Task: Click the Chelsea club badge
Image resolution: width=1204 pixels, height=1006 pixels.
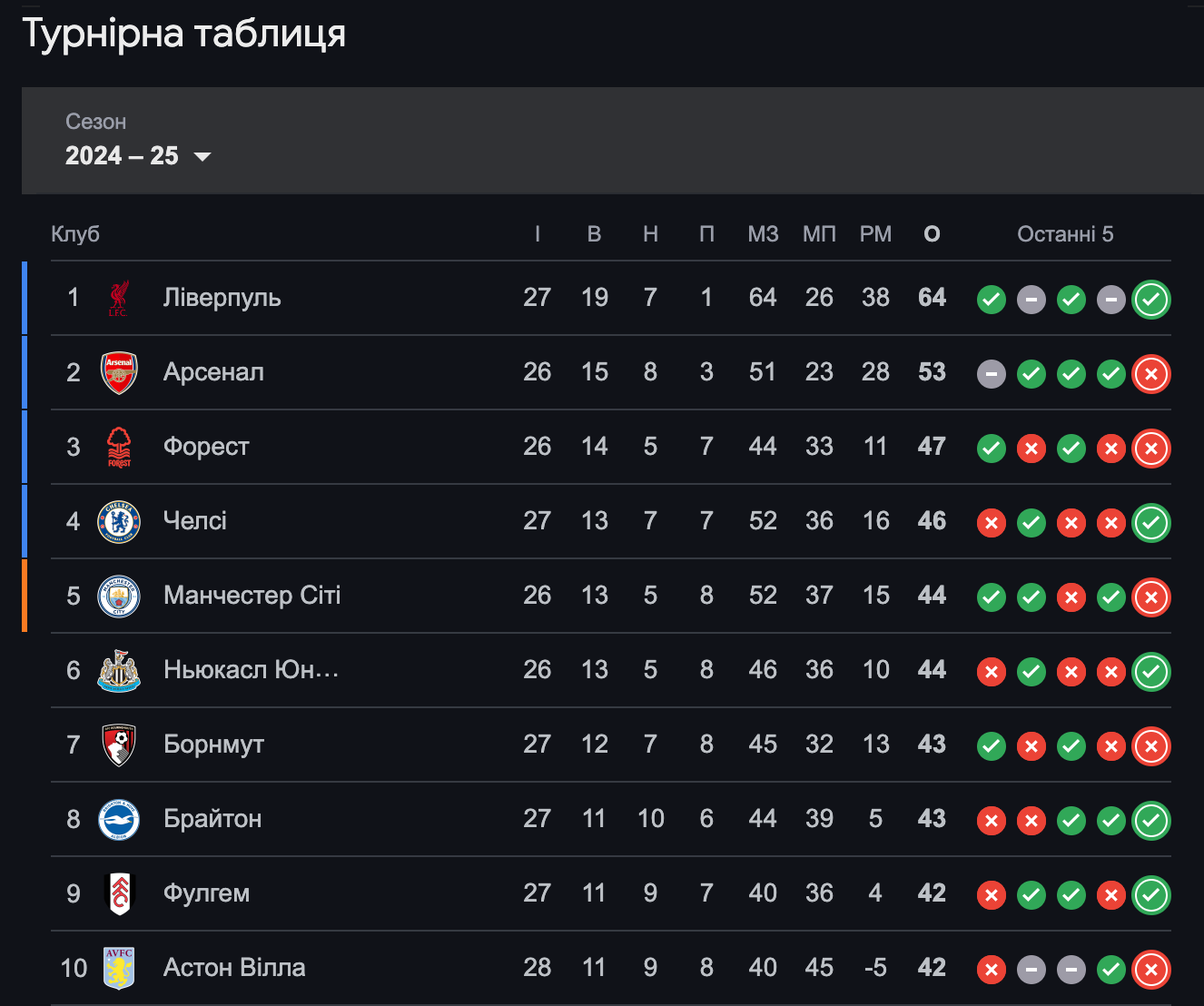Action: coord(119,521)
